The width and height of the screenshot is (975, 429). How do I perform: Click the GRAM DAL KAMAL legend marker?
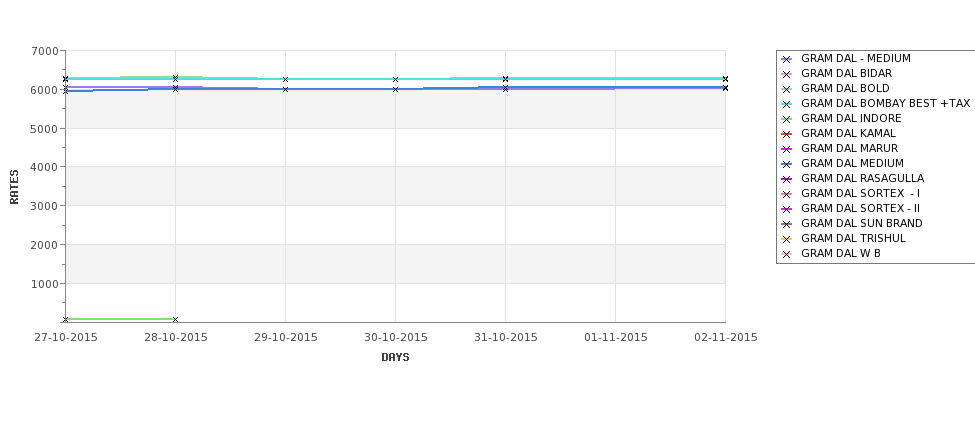tap(786, 134)
